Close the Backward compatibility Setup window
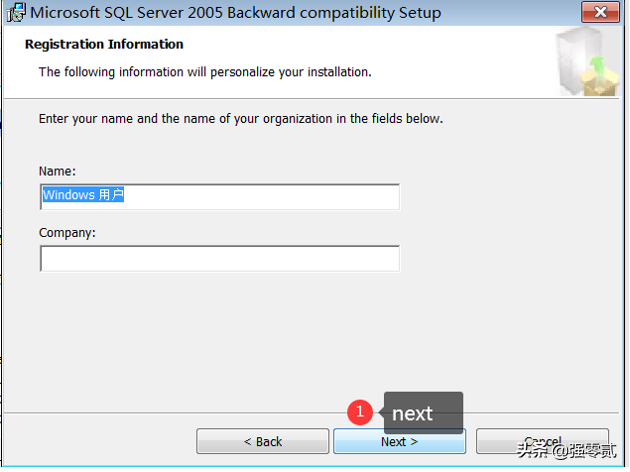Viewport: 630px width, 472px height. point(602,14)
